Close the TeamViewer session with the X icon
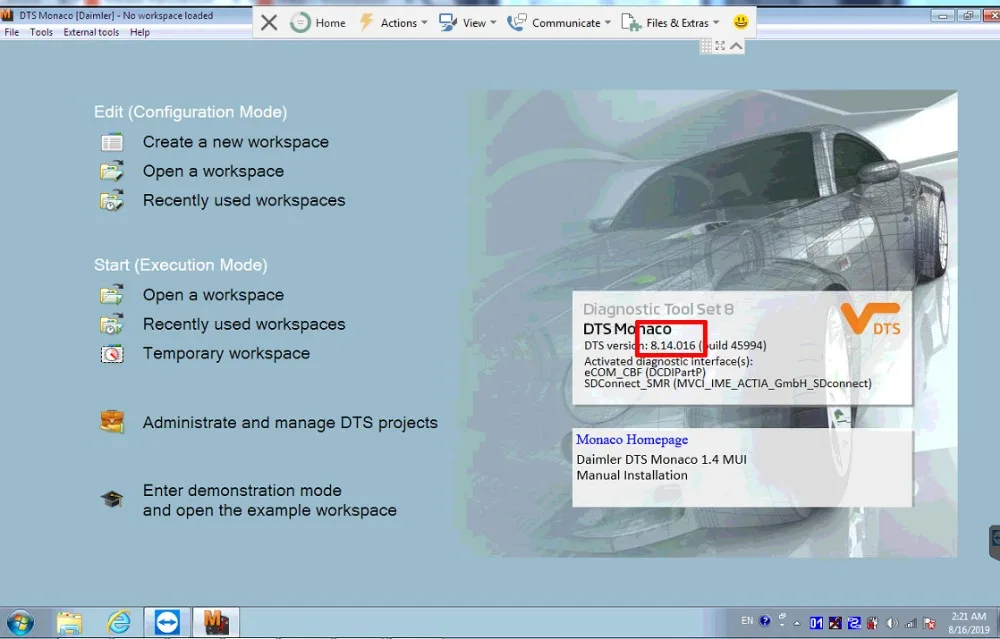Image resolution: width=1000 pixels, height=639 pixels. click(x=269, y=23)
